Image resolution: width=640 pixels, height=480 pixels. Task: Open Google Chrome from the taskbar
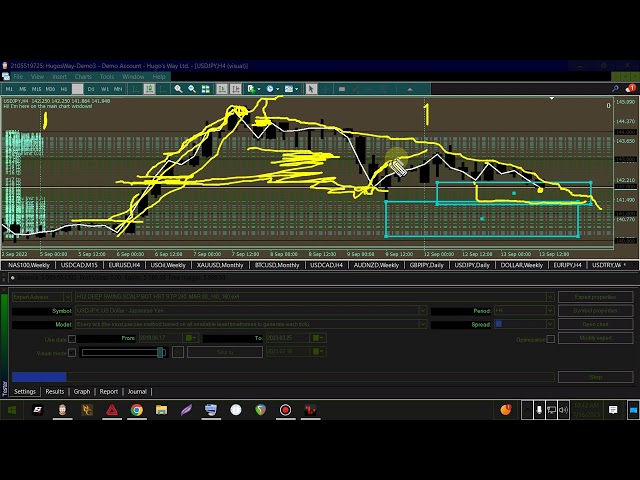click(x=136, y=410)
